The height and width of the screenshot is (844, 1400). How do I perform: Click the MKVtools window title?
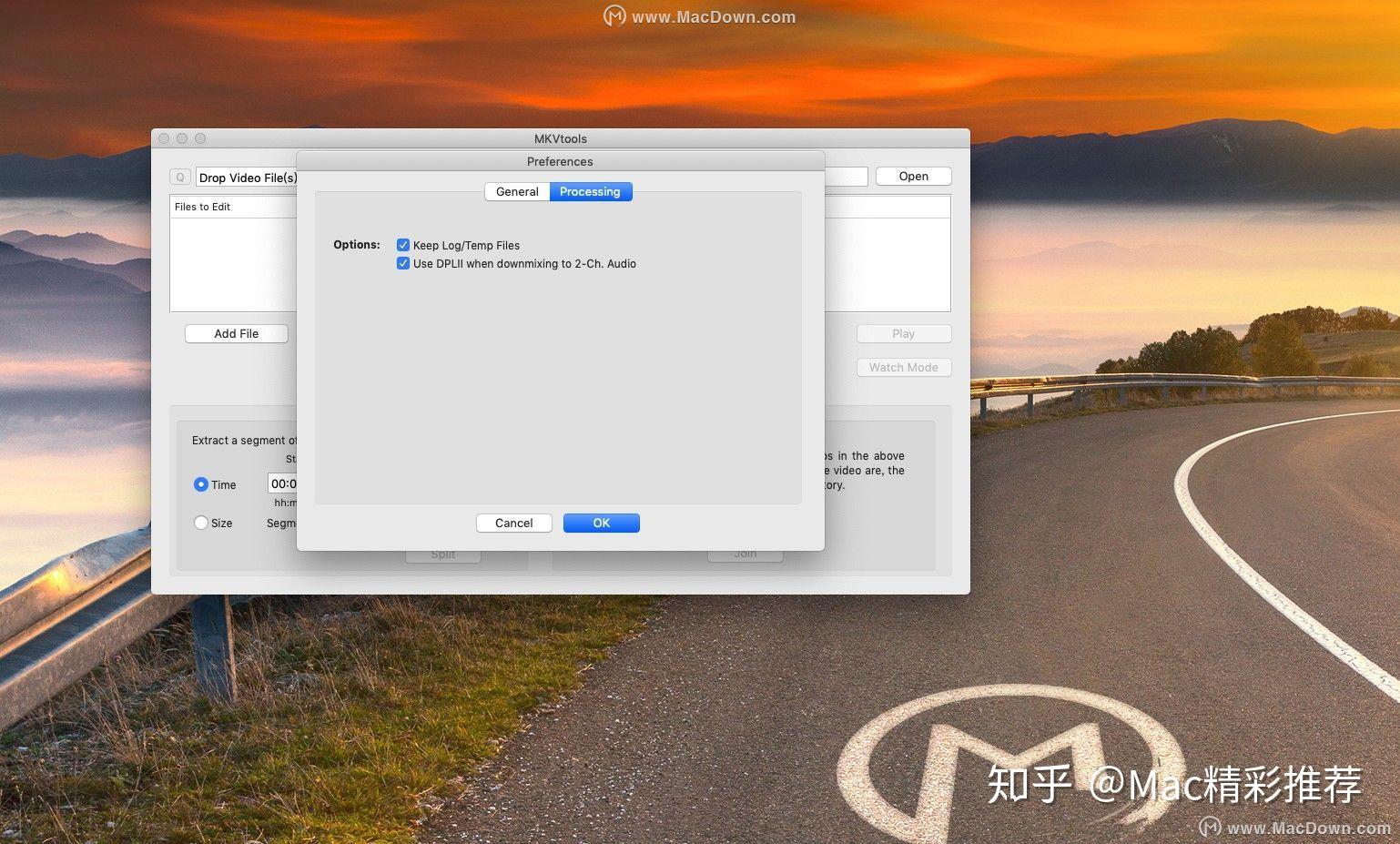(x=561, y=138)
